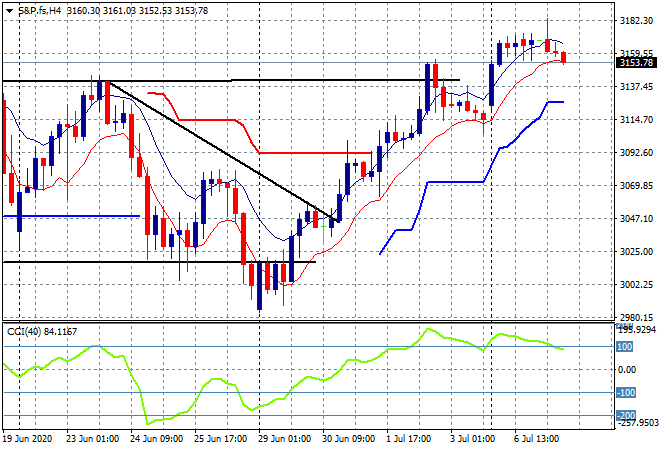660x450 pixels.
Task: Click the chart menu triangle beside S&P.fs,H4
Action: pyautogui.click(x=9, y=11)
